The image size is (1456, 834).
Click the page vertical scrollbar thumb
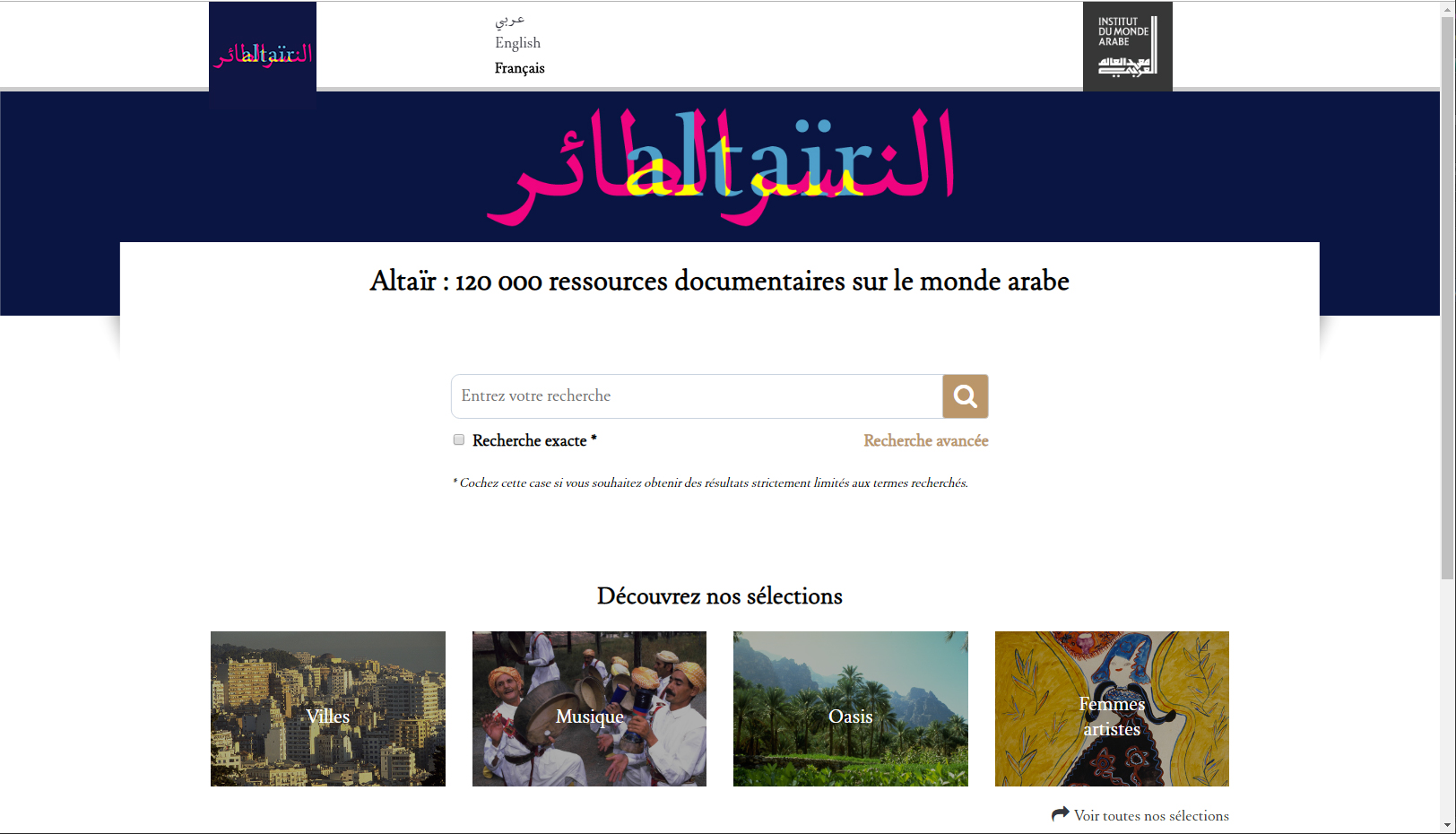pos(1448,296)
